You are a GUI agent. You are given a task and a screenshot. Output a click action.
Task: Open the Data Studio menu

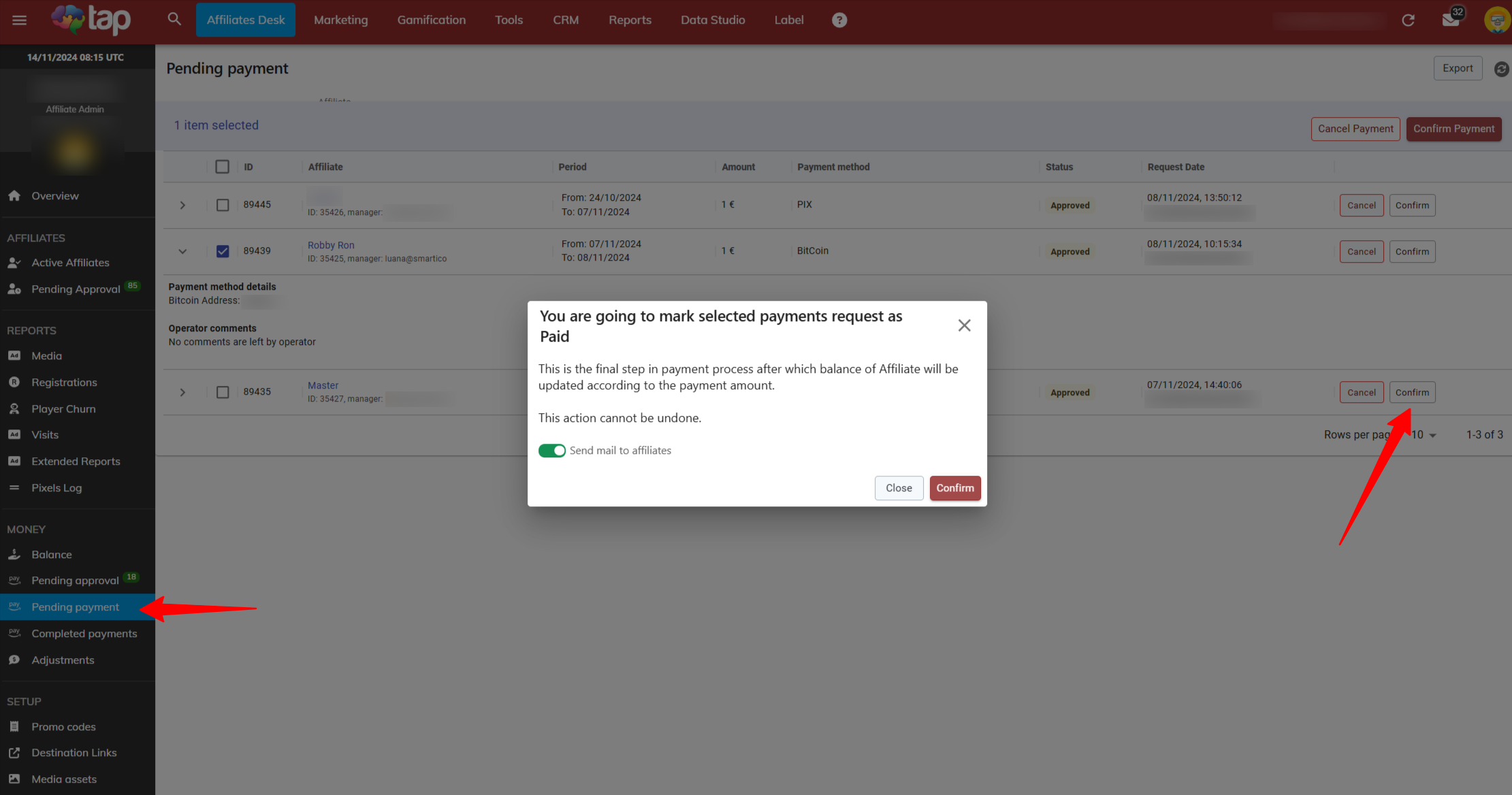[712, 20]
